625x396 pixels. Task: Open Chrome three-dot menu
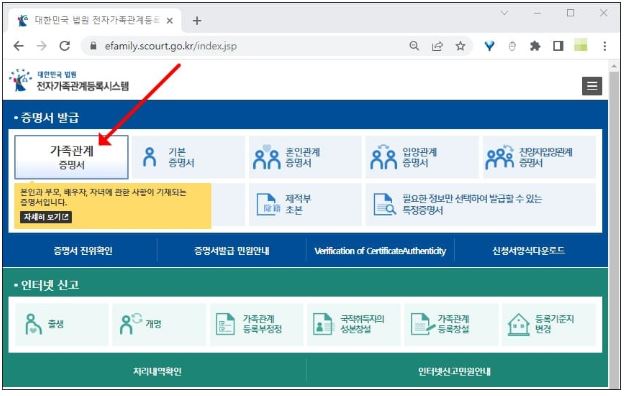605,46
